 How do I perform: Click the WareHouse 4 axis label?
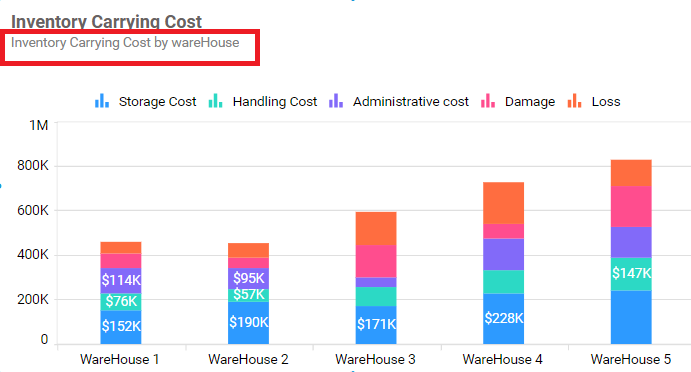coord(502,359)
